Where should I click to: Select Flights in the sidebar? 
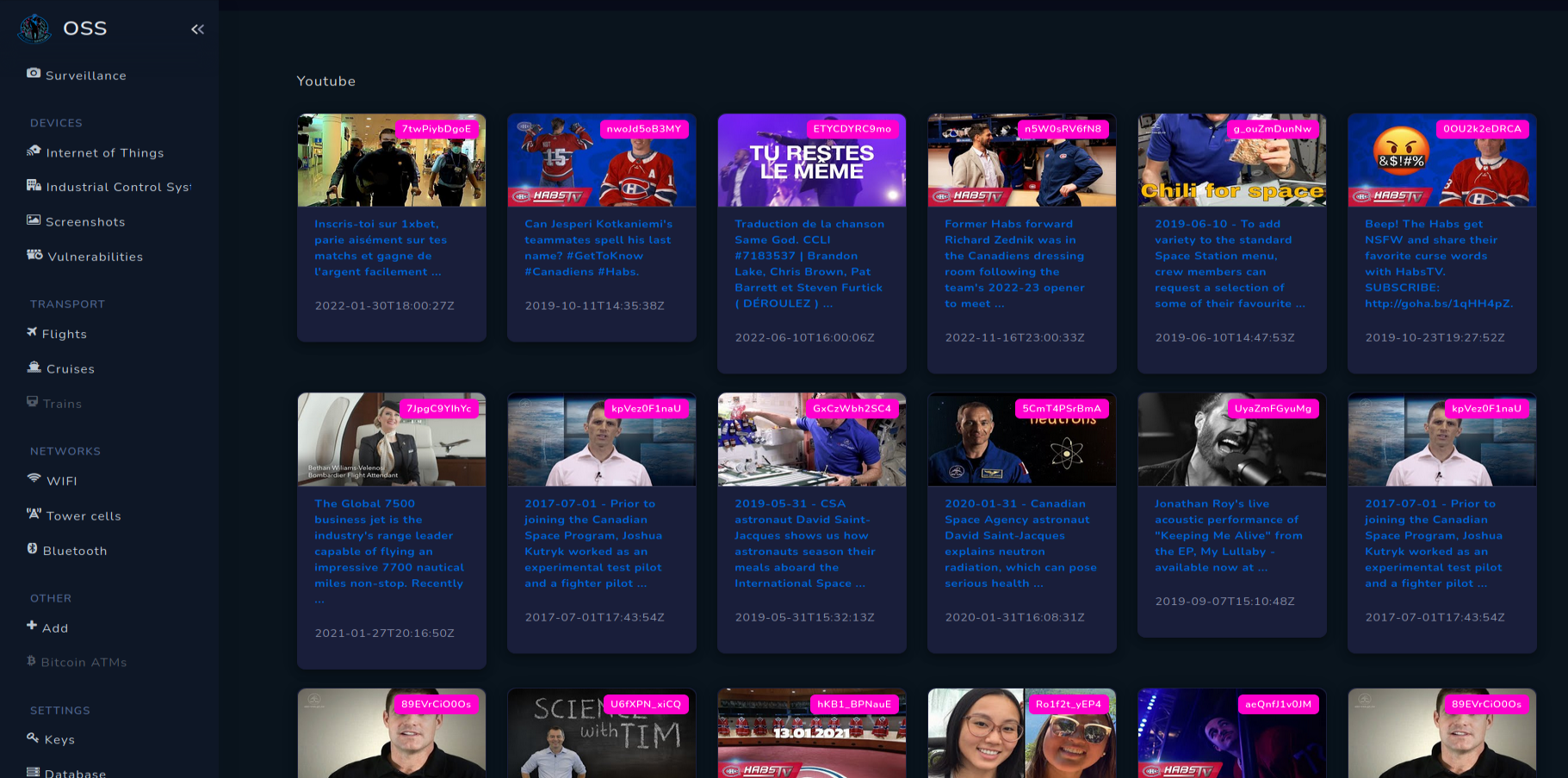[x=65, y=335]
